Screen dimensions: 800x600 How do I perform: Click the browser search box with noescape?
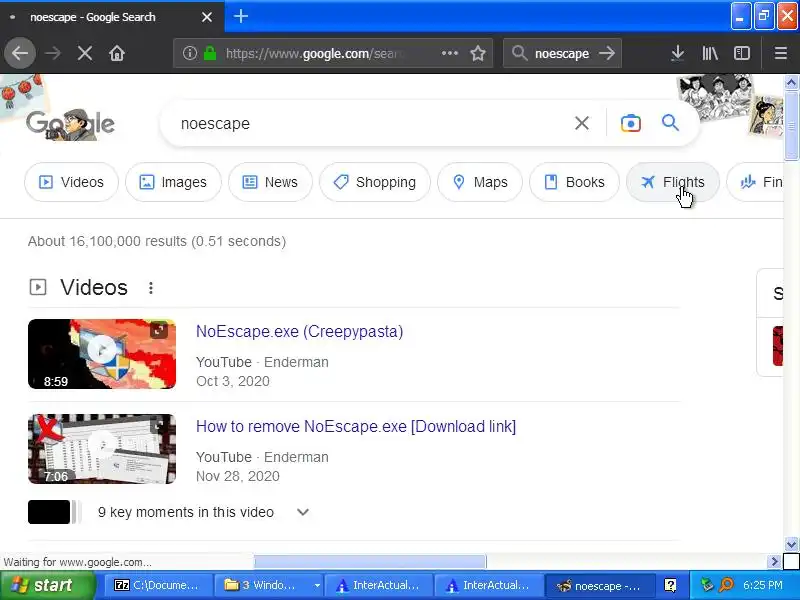[562, 53]
